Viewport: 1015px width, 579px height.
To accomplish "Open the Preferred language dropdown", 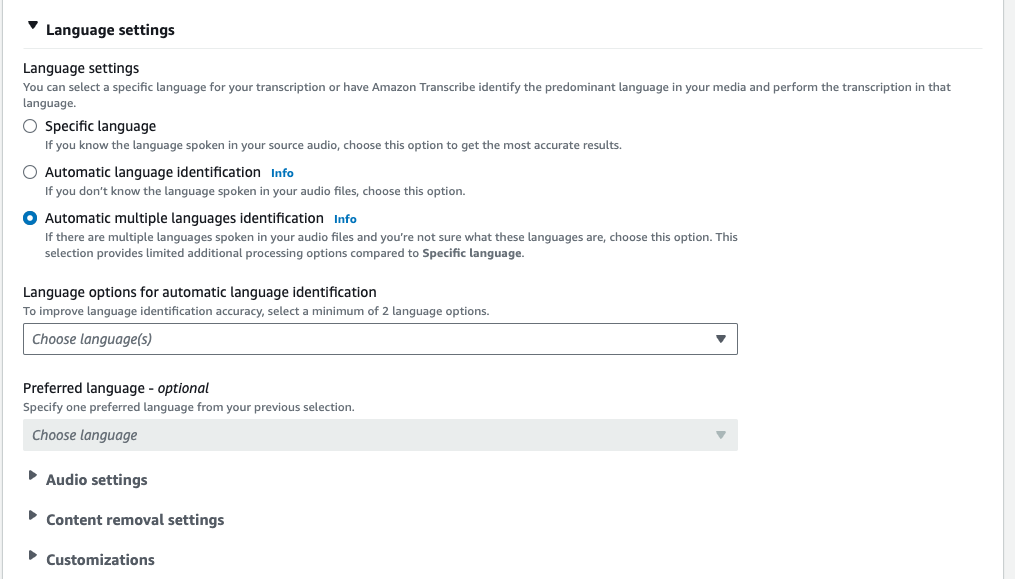I will pyautogui.click(x=380, y=435).
